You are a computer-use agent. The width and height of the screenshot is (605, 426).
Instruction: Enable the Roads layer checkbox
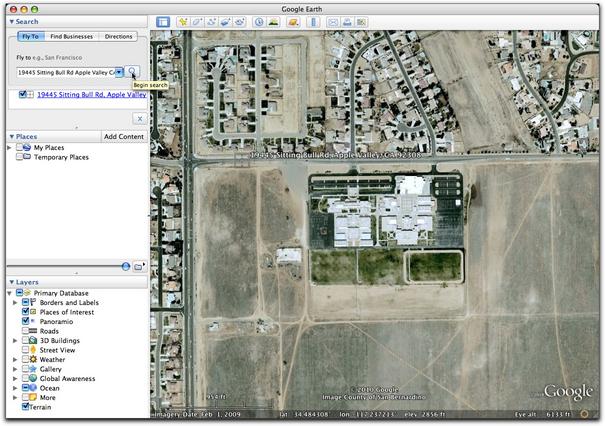(x=25, y=331)
